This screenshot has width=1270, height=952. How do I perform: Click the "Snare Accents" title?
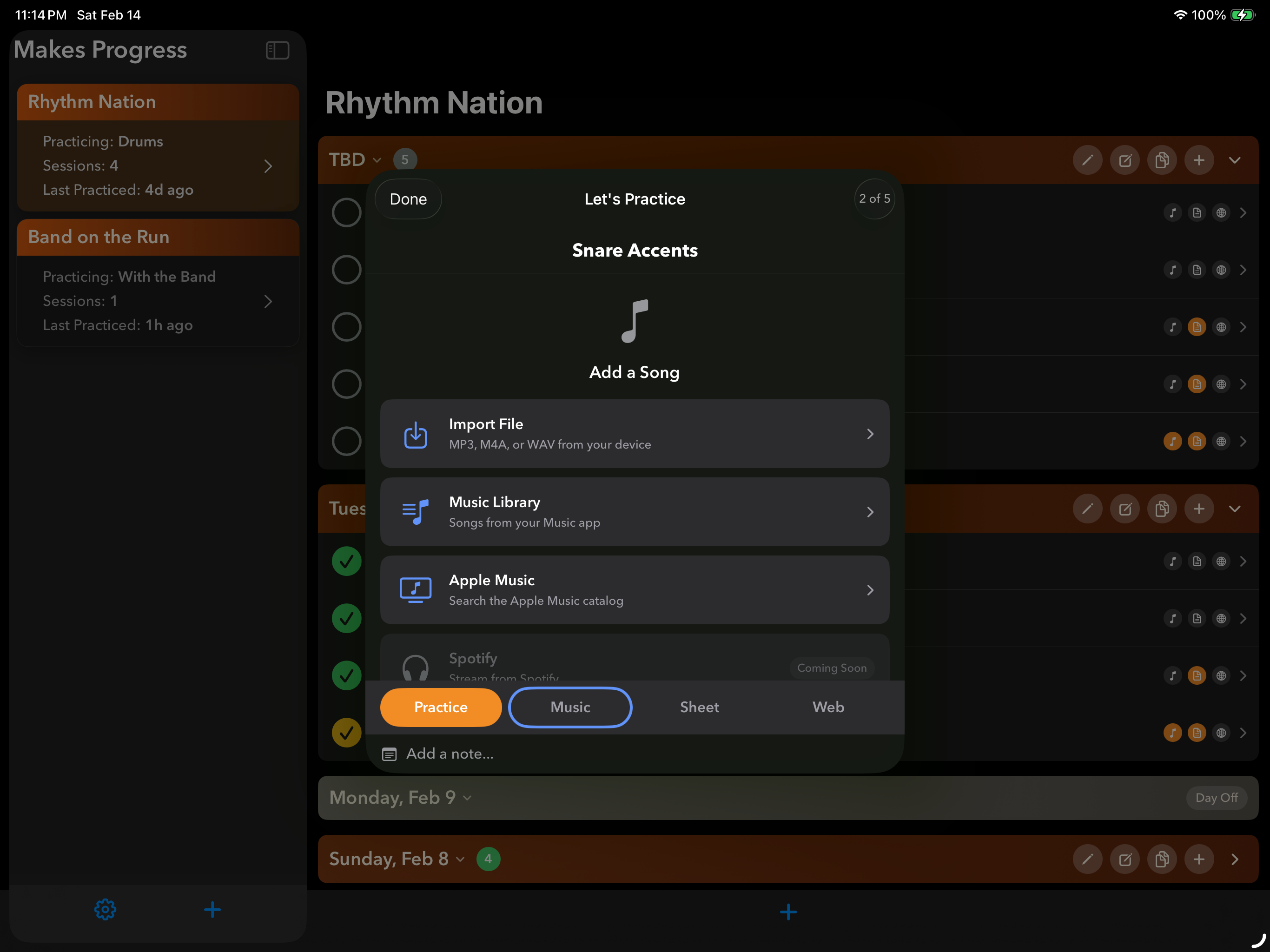click(635, 251)
